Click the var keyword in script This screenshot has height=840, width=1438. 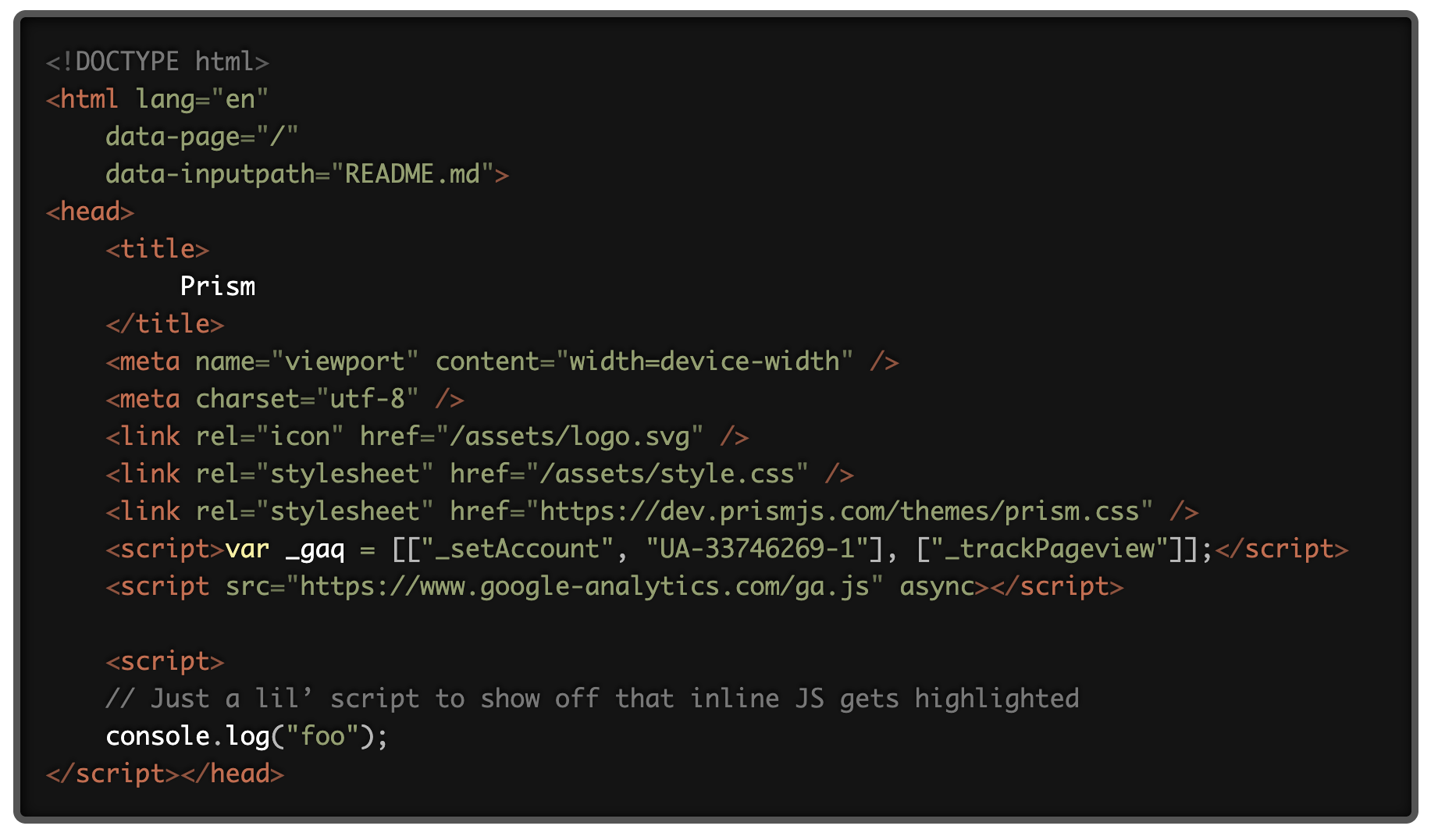point(247,549)
